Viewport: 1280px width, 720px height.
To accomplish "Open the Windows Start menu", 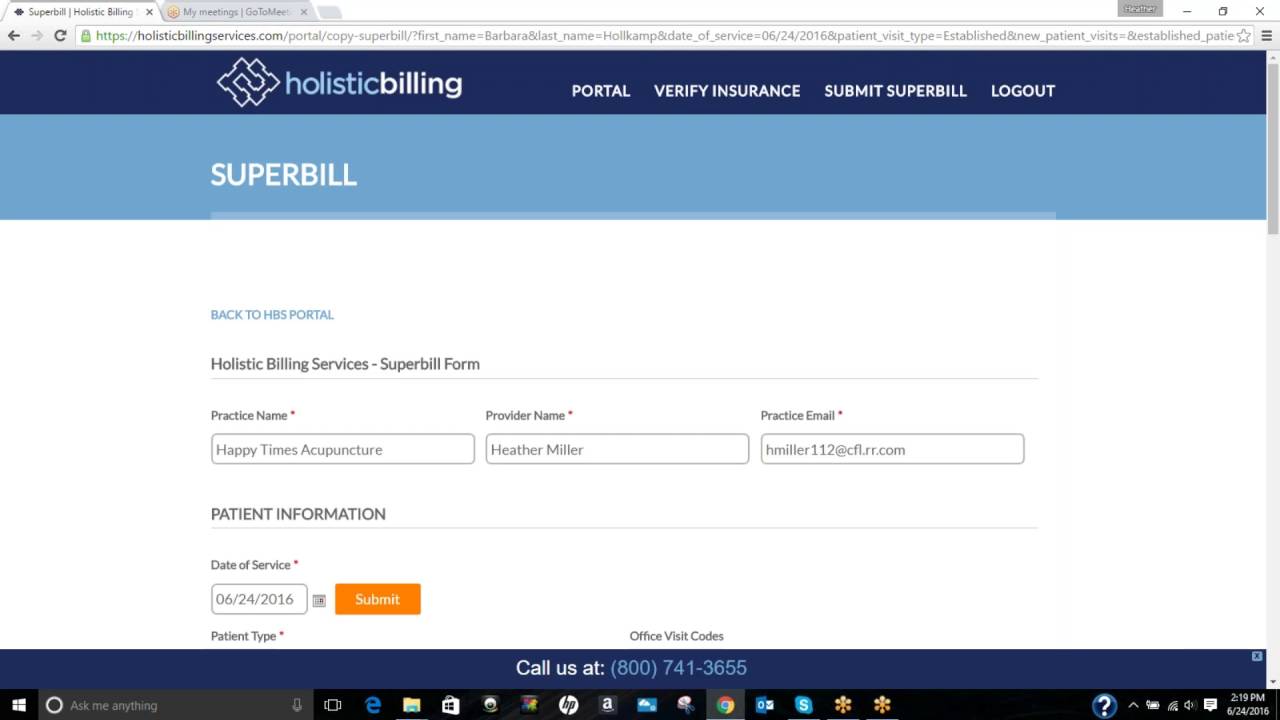I will click(19, 705).
